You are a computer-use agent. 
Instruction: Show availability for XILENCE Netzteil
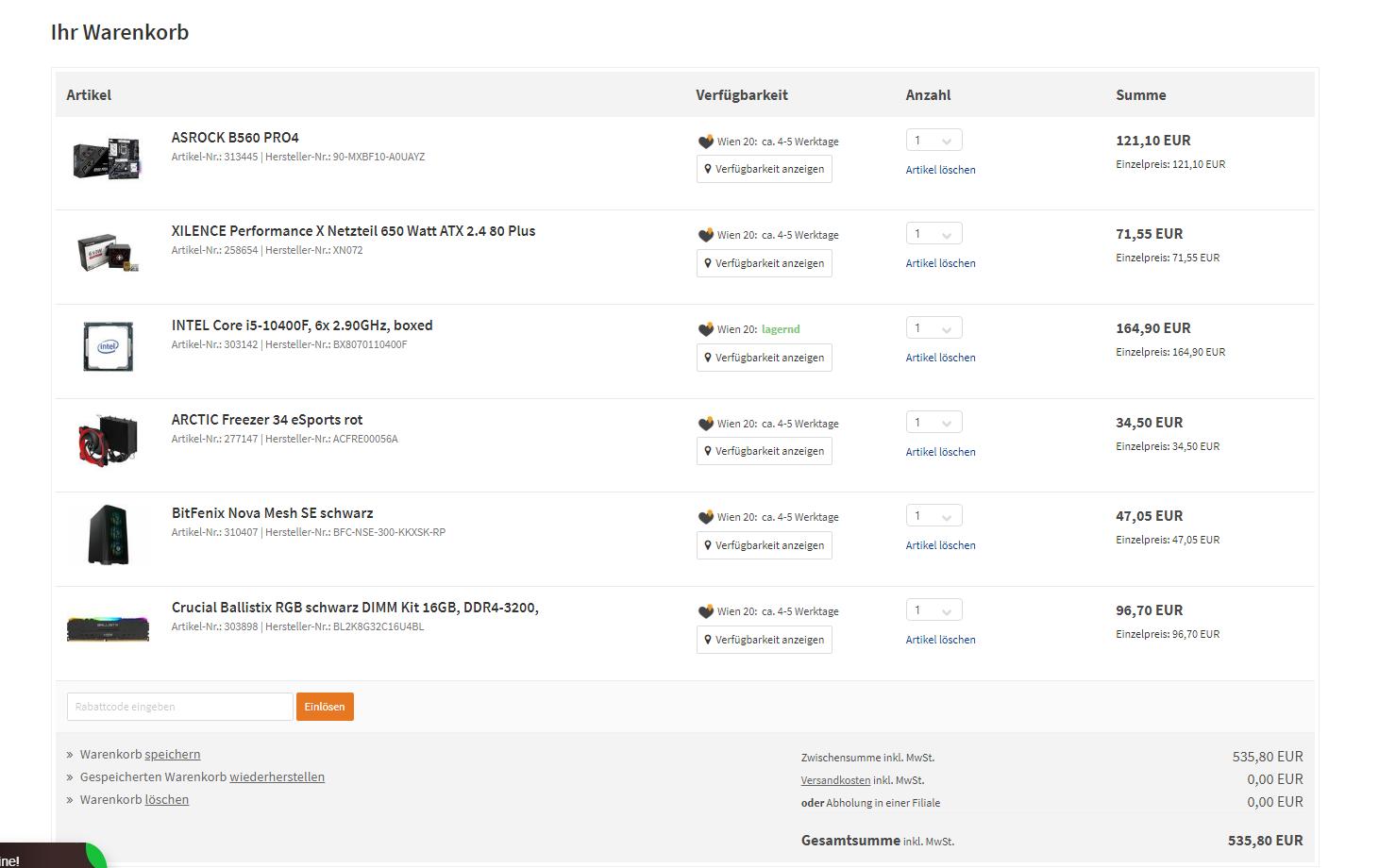point(765,263)
